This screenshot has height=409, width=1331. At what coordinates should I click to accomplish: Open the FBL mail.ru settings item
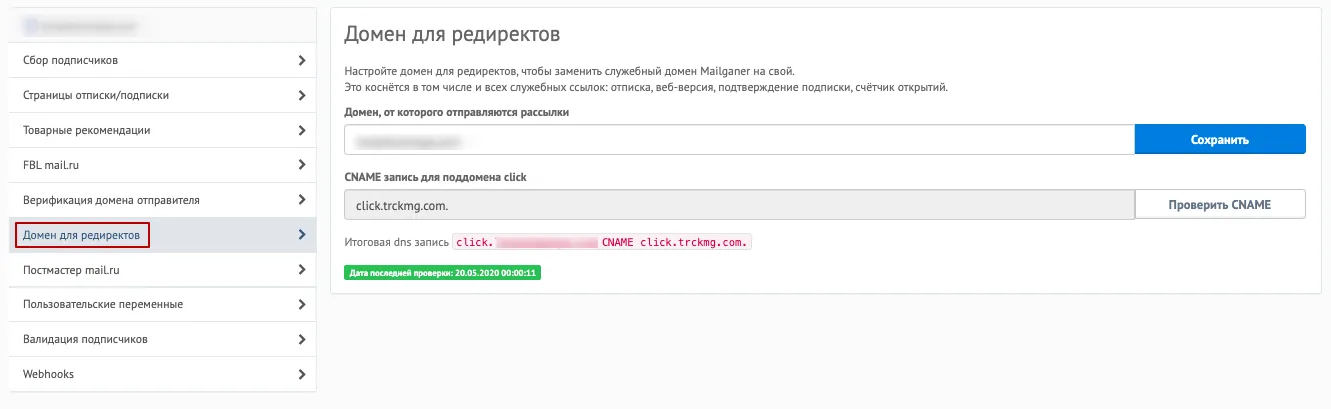point(162,165)
